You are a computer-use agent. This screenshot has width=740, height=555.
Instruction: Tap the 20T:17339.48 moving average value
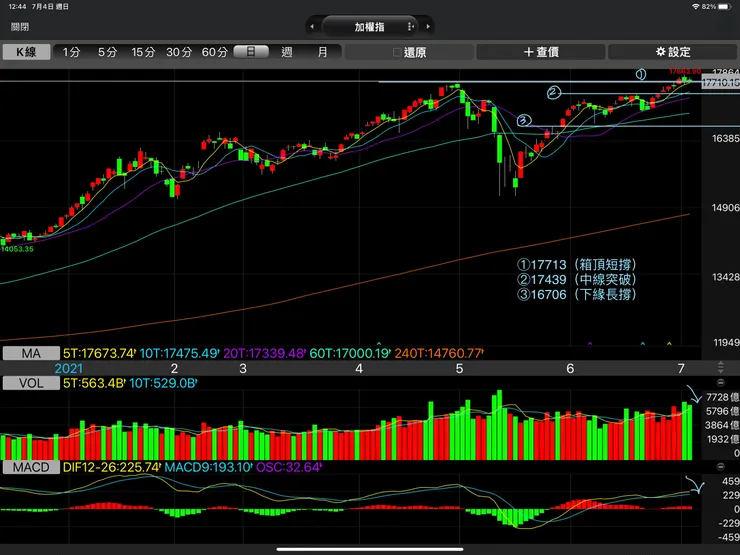click(x=264, y=353)
